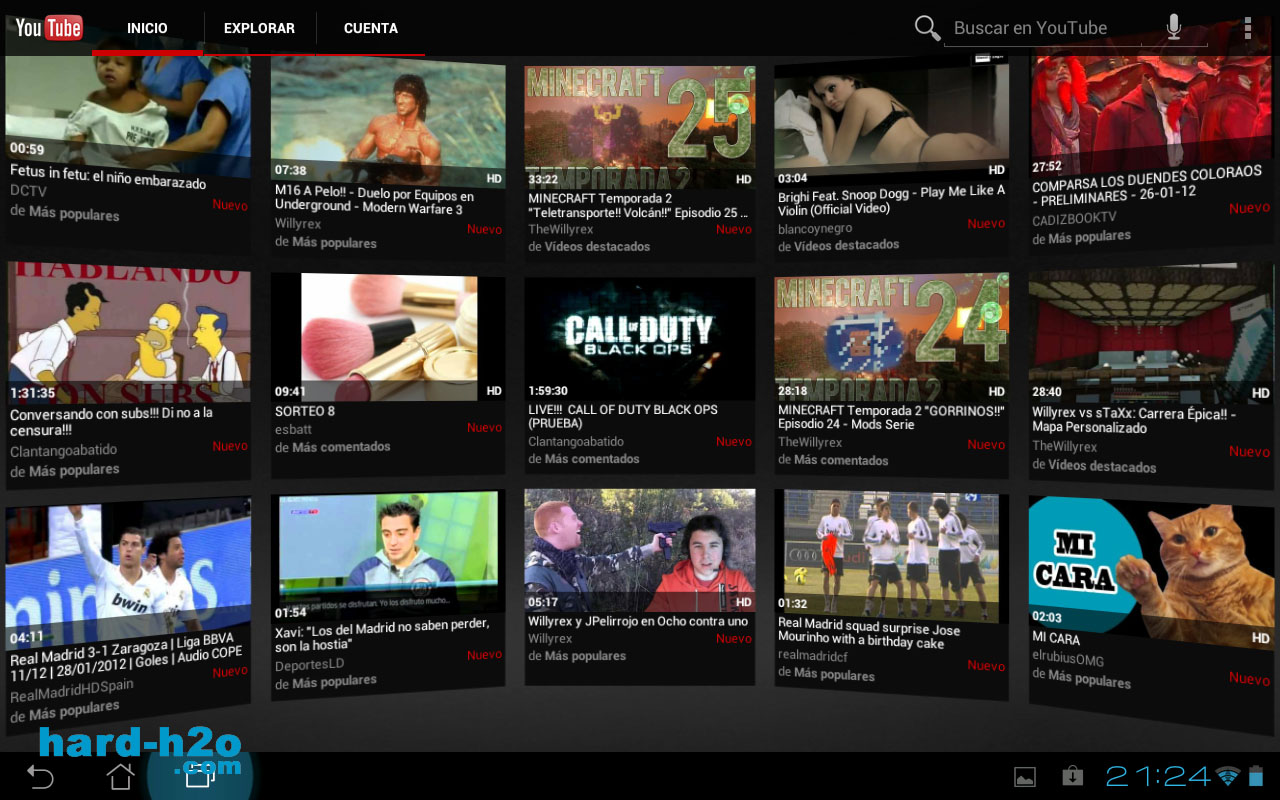Viewport: 1280px width, 800px height.
Task: Click the 27:52 duration label
Action: [1047, 166]
